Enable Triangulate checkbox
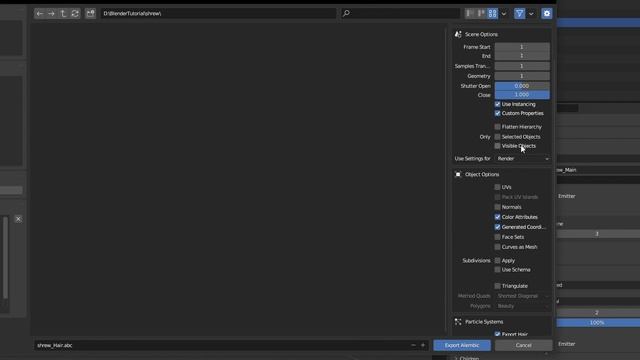640x360 pixels. 497,286
